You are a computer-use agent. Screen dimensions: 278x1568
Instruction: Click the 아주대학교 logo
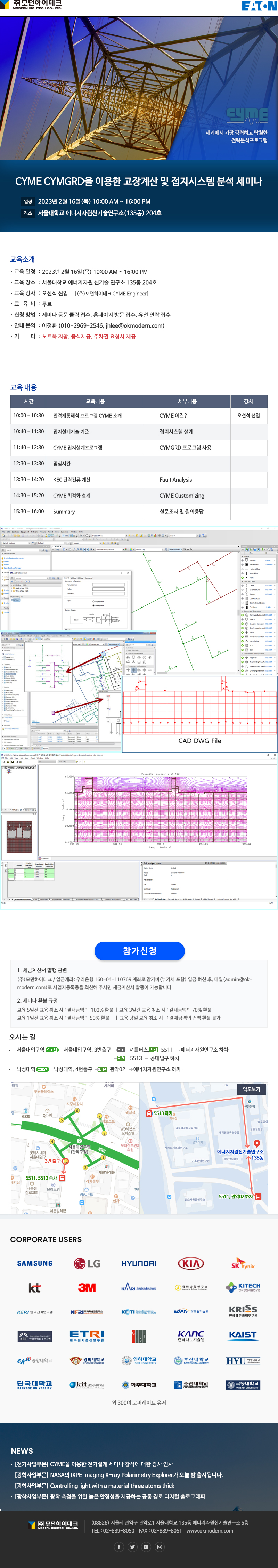click(x=139, y=1385)
